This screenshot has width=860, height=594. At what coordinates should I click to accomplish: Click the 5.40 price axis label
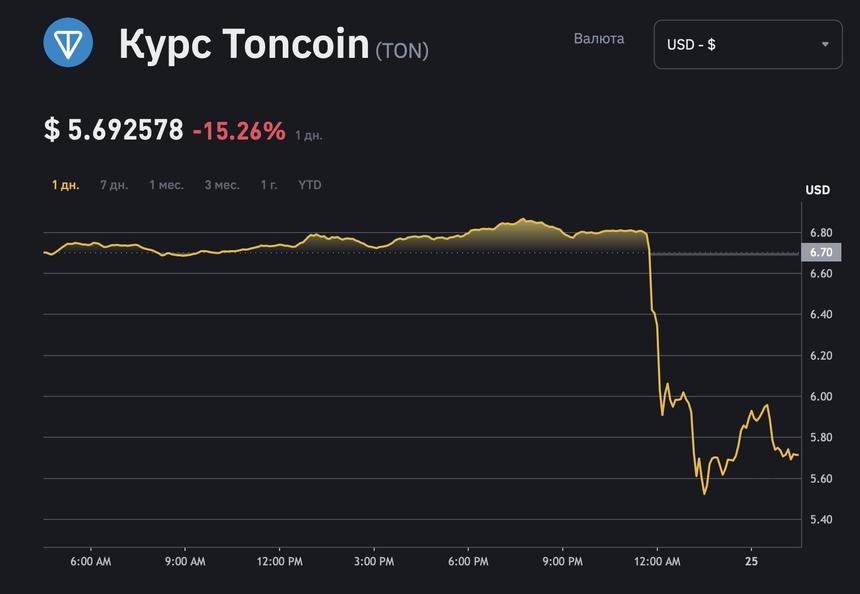coord(821,520)
